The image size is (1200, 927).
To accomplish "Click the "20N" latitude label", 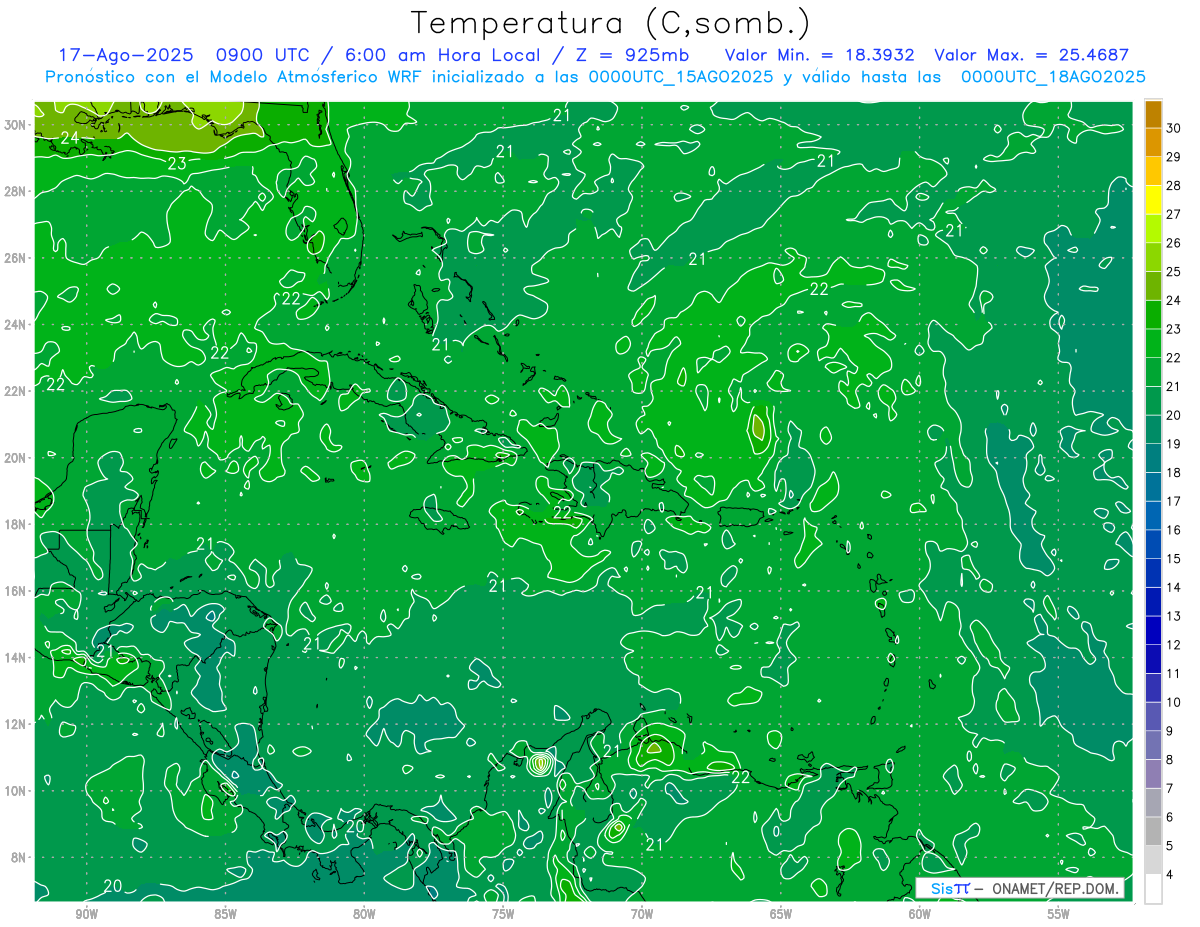I will coord(14,457).
